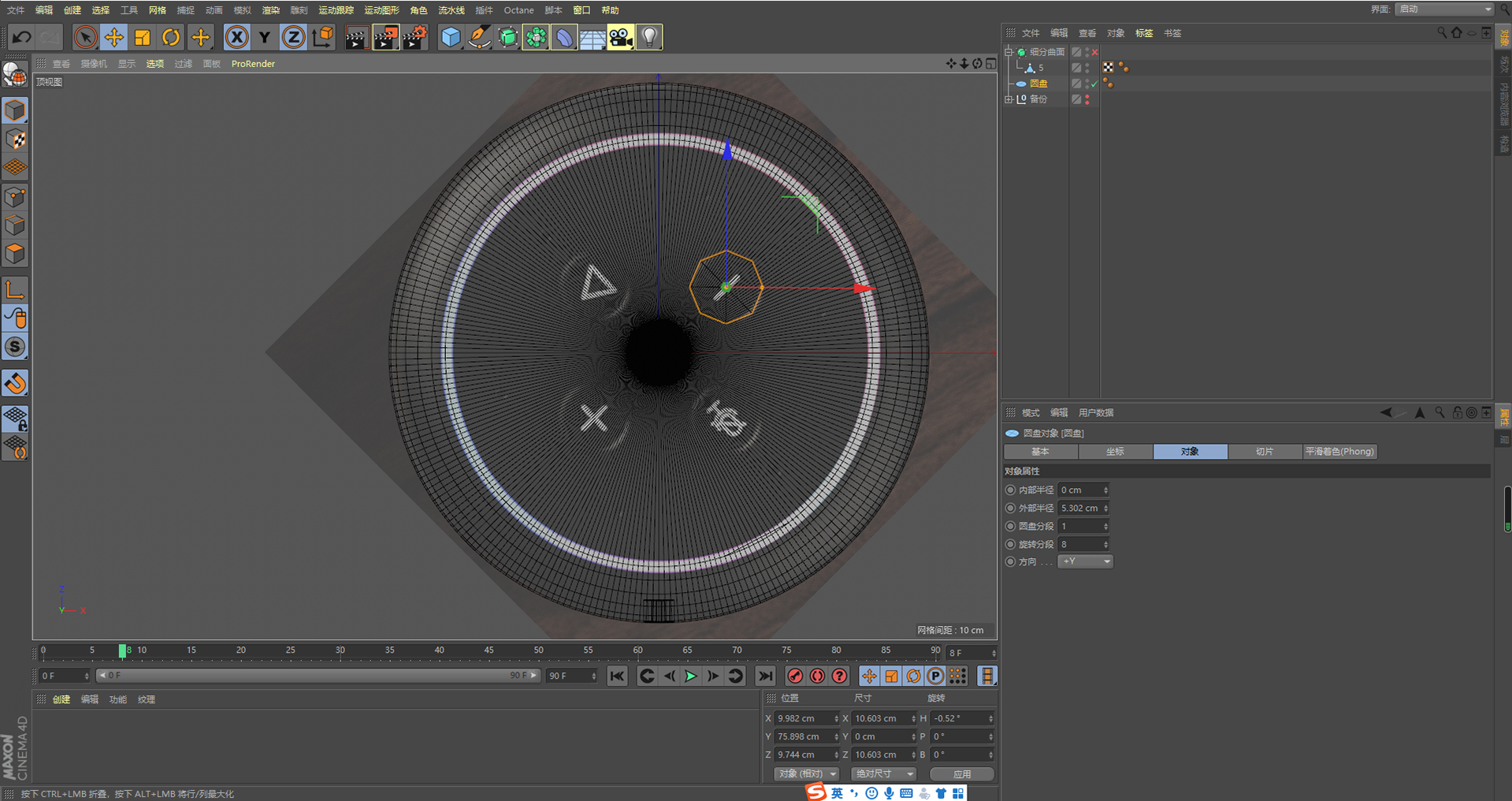Toggle Y-axis lock button
The image size is (1512, 801).
265,37
